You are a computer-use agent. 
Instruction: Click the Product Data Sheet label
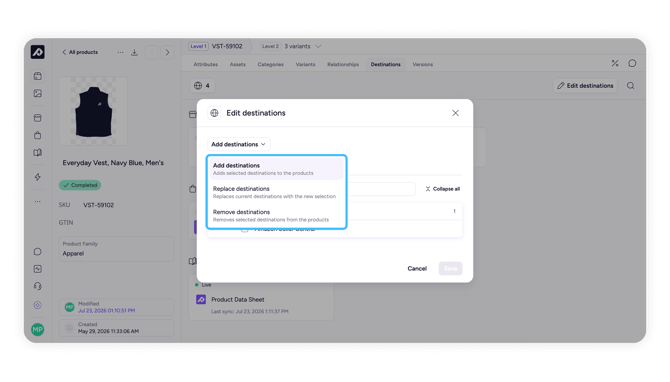tap(238, 300)
